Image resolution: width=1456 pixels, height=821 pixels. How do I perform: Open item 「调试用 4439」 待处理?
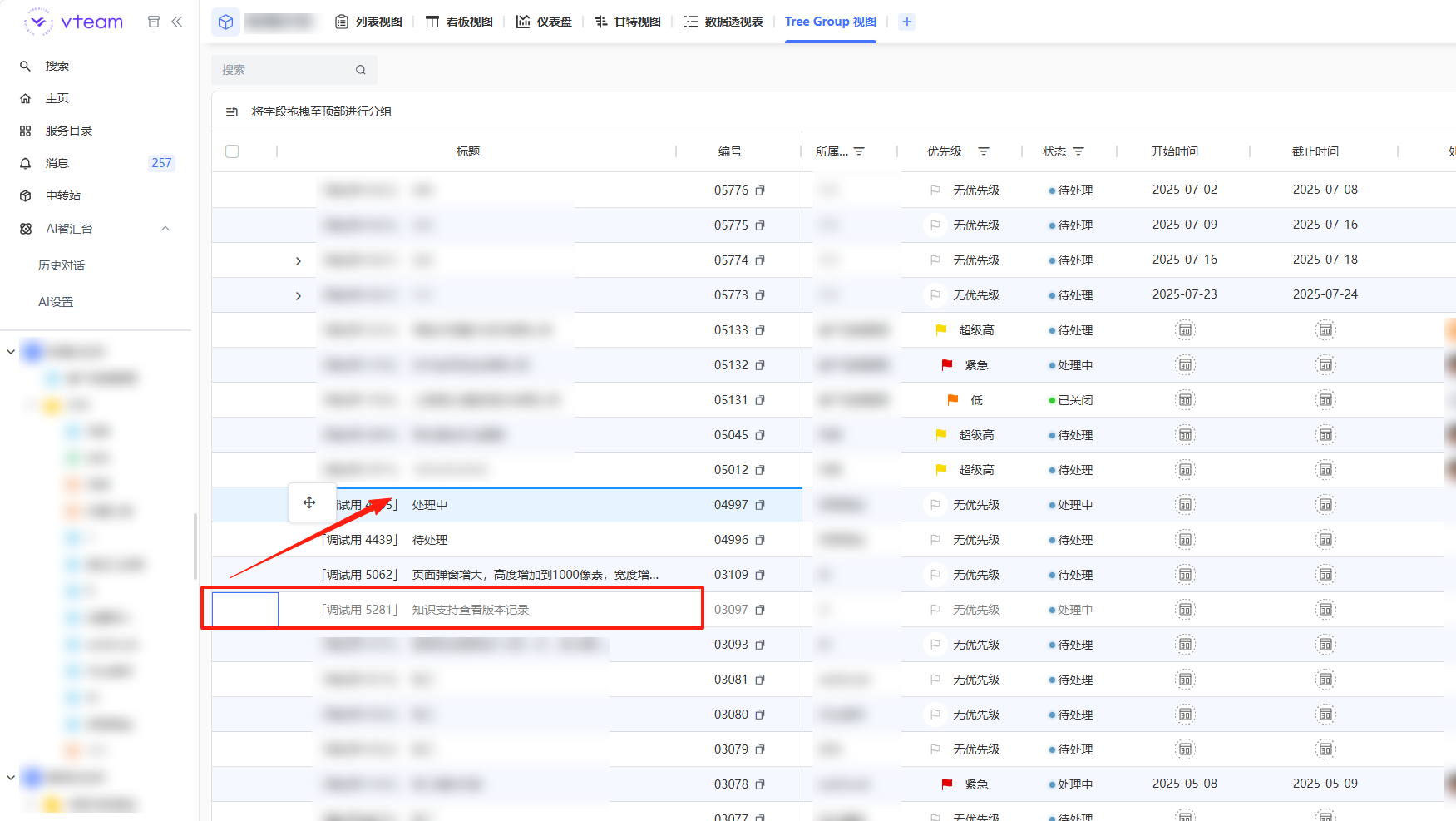[384, 540]
